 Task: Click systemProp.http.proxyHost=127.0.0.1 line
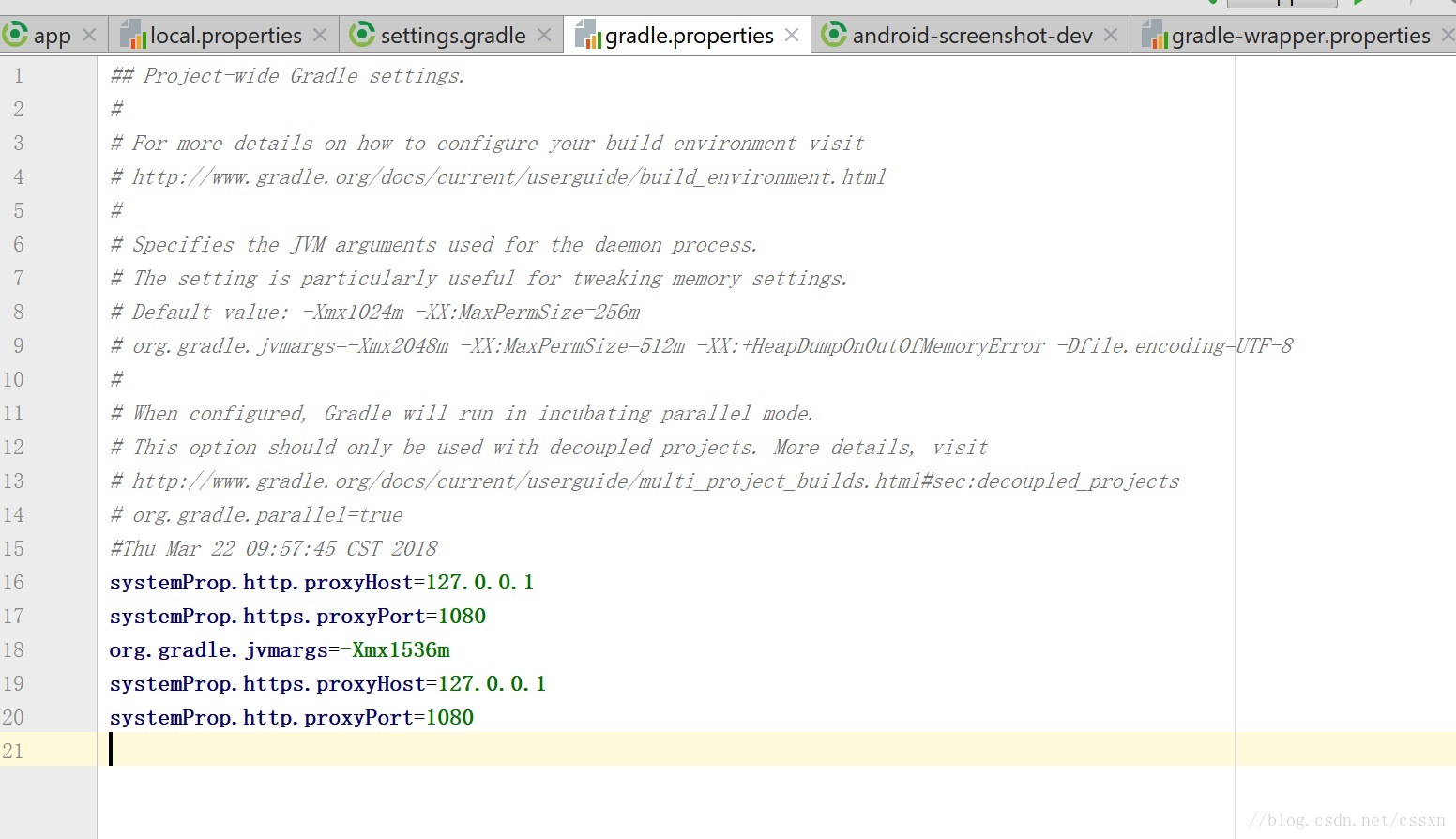322,582
